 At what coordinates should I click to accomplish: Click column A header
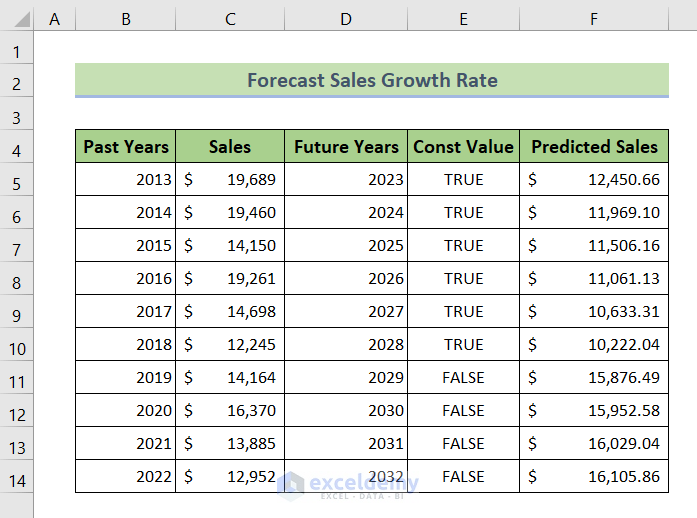54,19
